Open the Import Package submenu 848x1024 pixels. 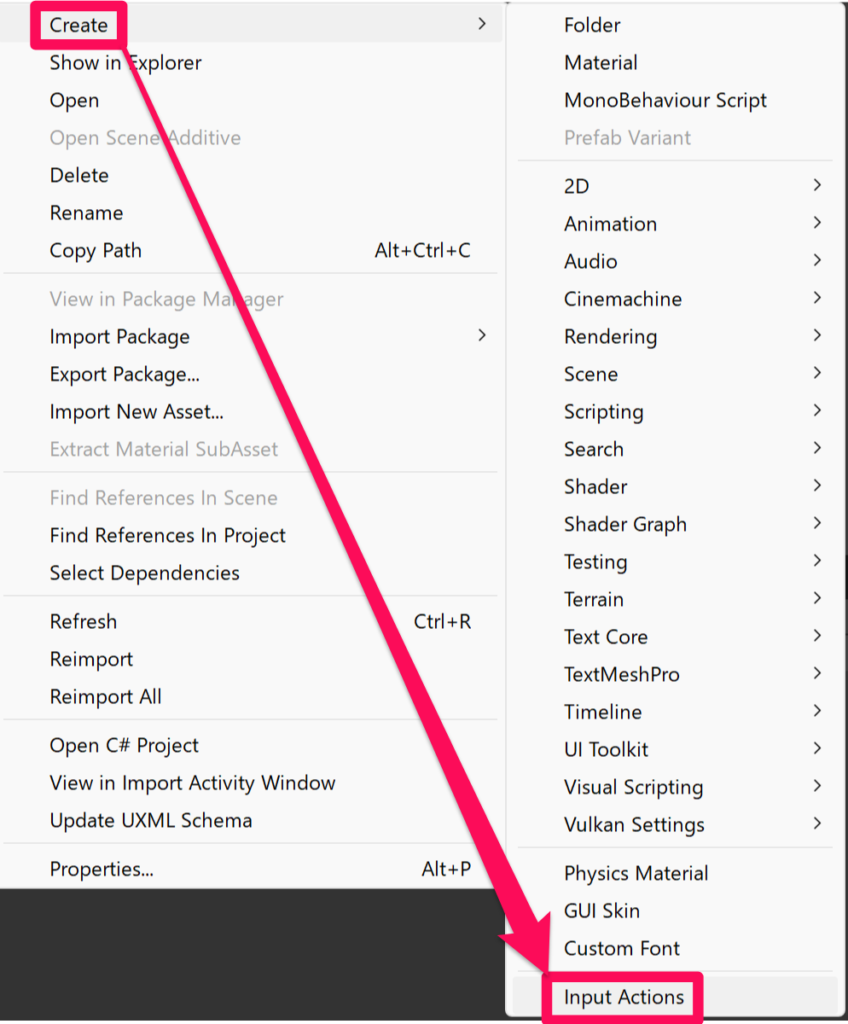tap(120, 337)
